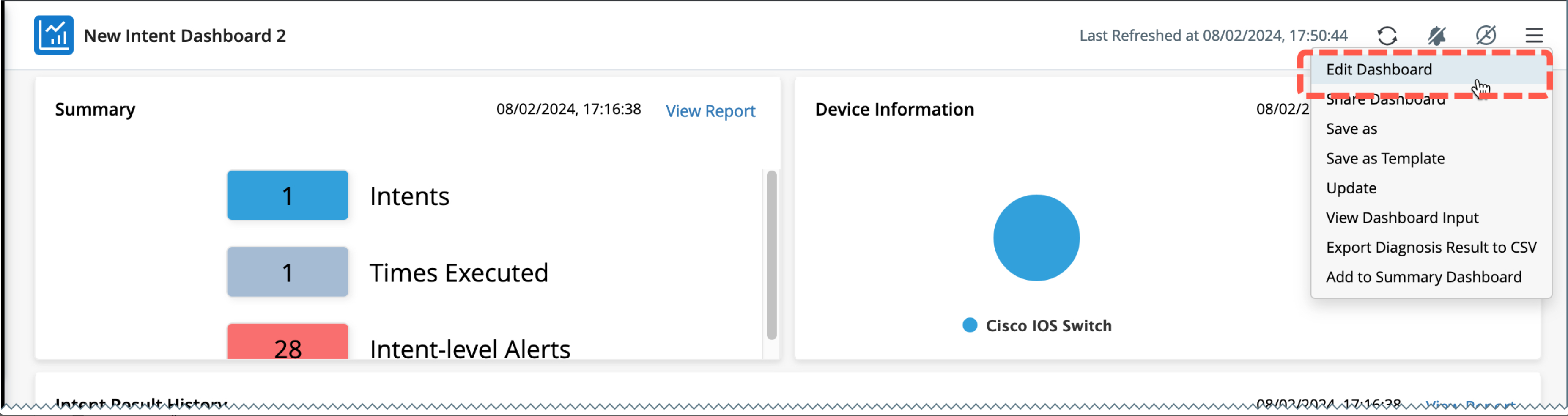Image resolution: width=1568 pixels, height=416 pixels.
Task: Click the Summary panel vertical scrollbar
Action: [771, 254]
